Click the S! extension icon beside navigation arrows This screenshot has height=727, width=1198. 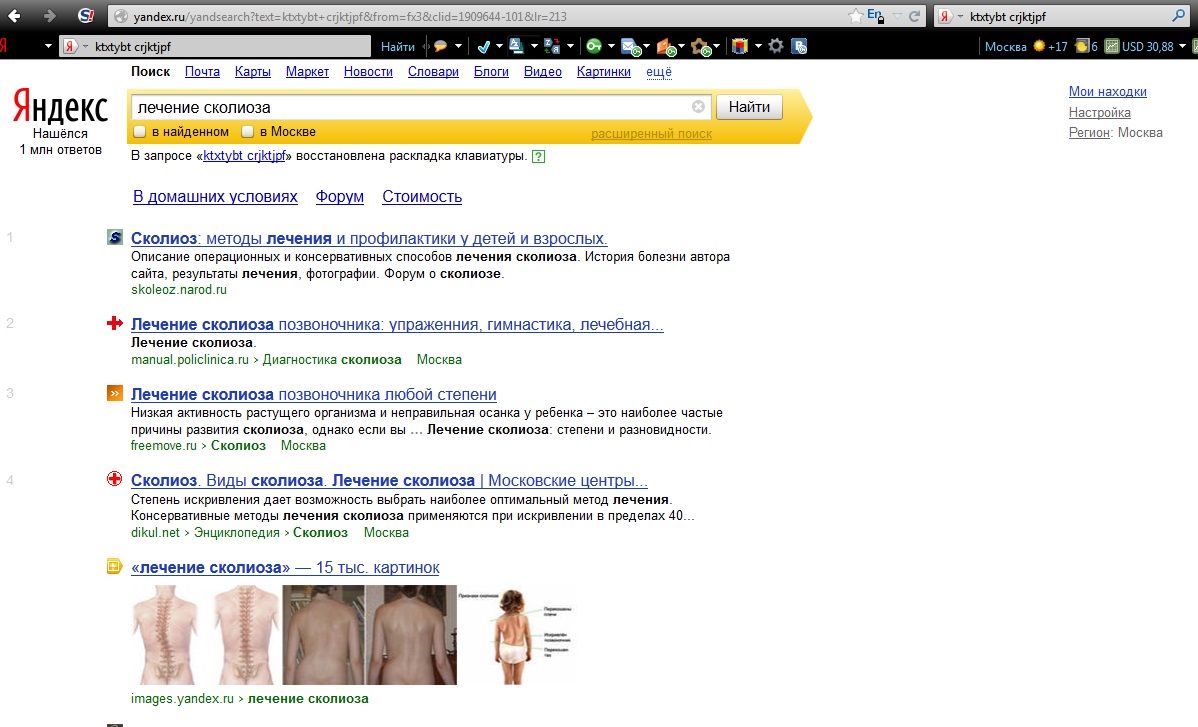point(86,16)
